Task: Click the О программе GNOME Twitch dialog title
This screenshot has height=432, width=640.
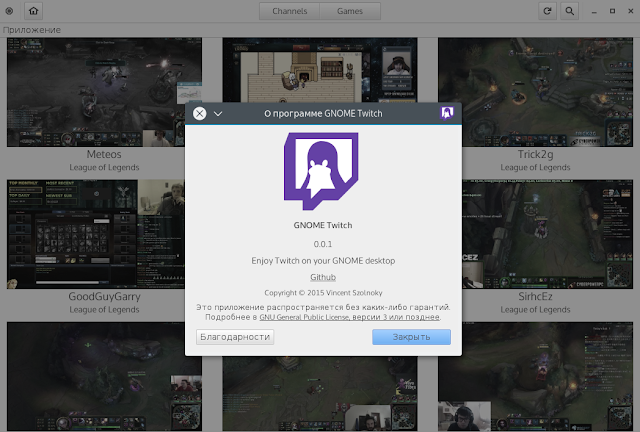Action: 323,114
